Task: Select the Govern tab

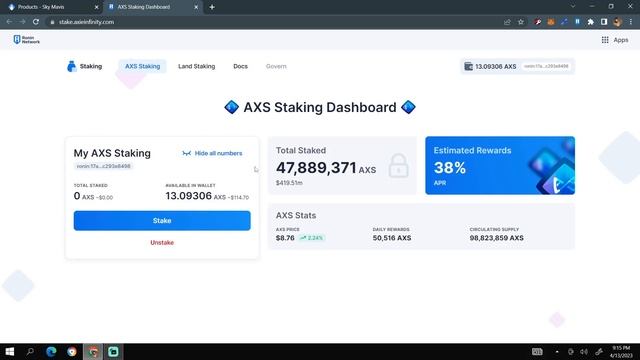Action: pyautogui.click(x=276, y=66)
